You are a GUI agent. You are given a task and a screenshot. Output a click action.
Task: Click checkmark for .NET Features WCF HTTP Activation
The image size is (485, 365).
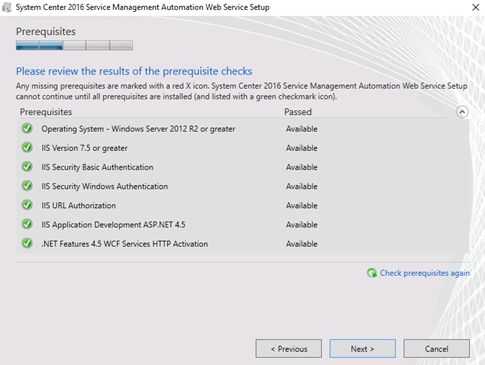(x=27, y=243)
